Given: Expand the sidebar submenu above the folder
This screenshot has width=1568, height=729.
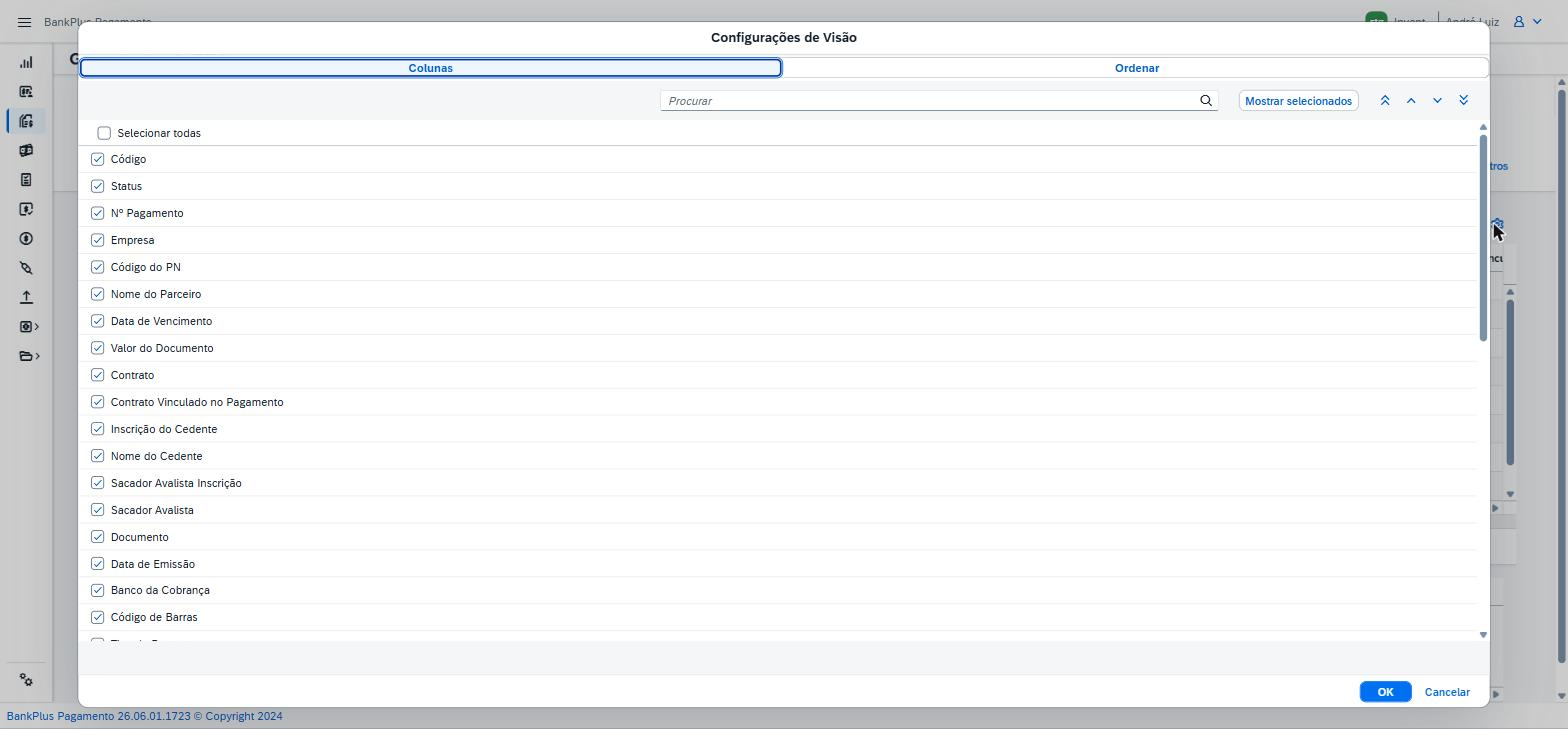Looking at the screenshot, I should pos(37,327).
